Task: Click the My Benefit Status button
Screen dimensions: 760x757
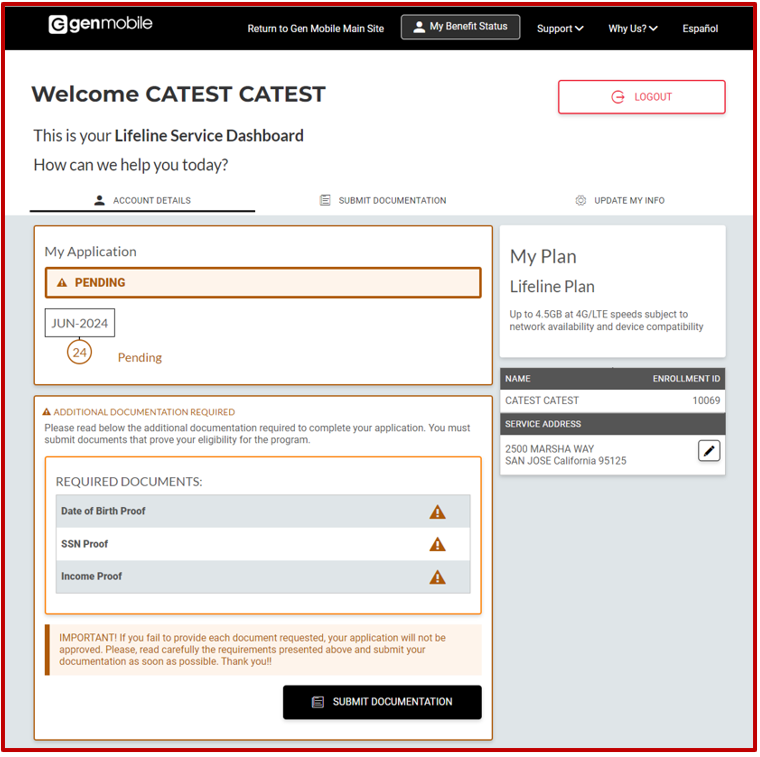Action: (x=460, y=27)
